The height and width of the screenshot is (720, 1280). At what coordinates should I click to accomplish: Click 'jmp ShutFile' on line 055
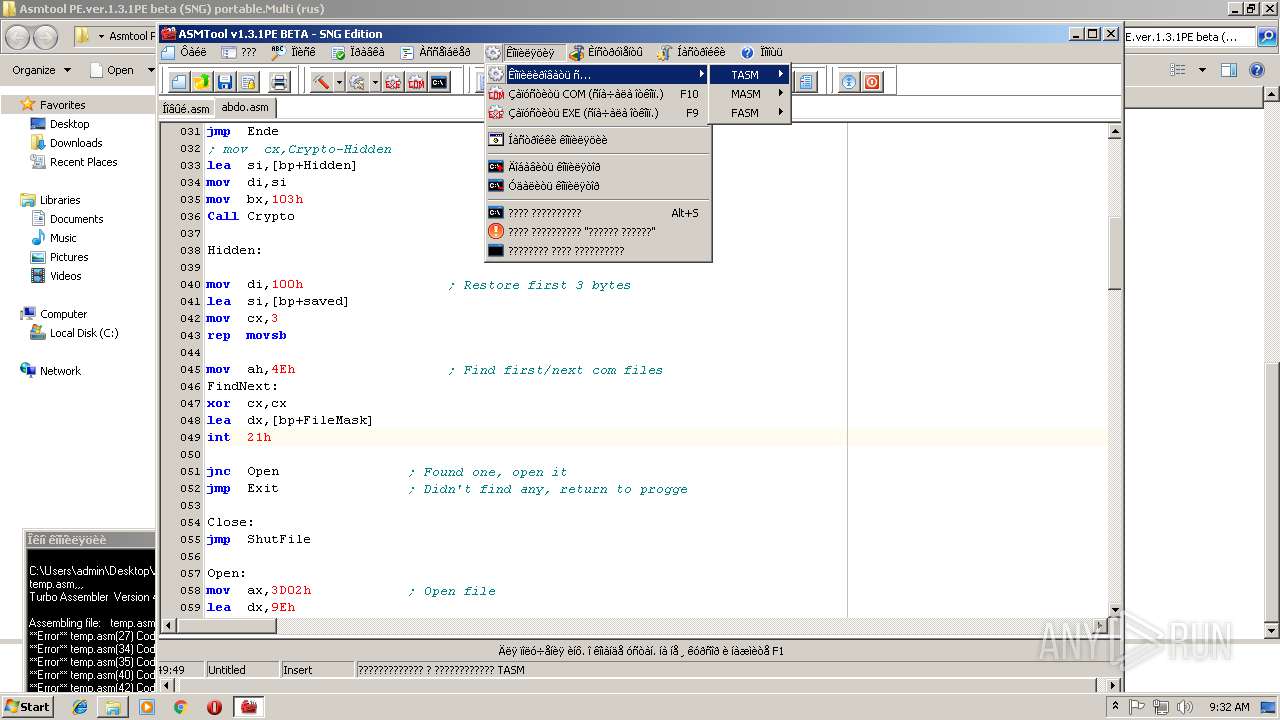coord(258,539)
